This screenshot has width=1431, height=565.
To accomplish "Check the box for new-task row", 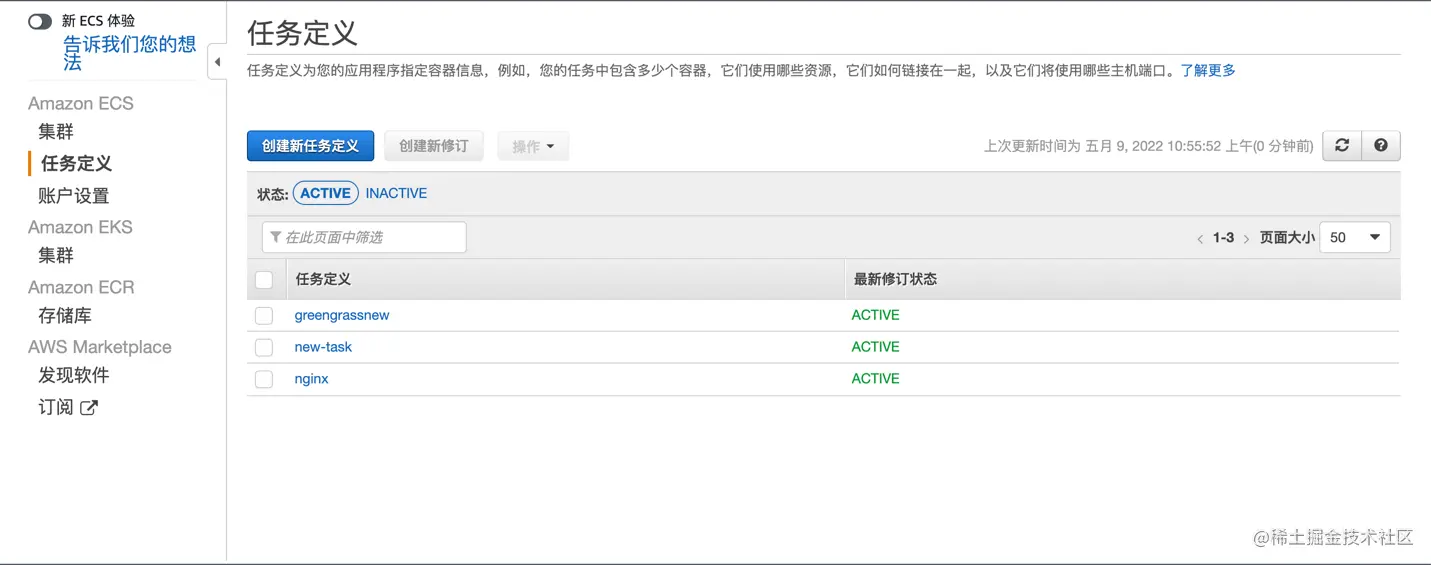I will click(264, 348).
